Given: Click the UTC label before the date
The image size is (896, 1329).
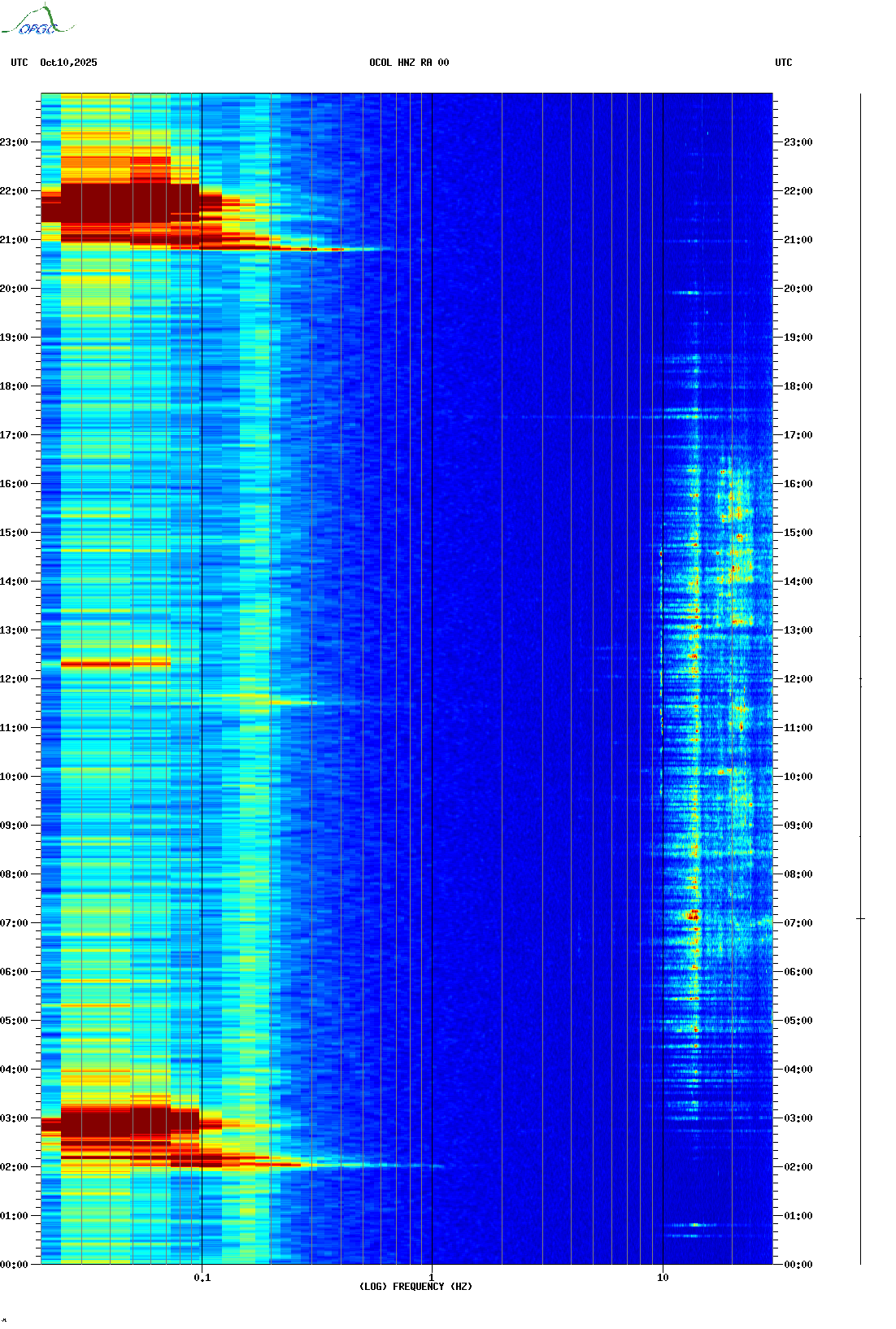Looking at the screenshot, I should (x=20, y=63).
